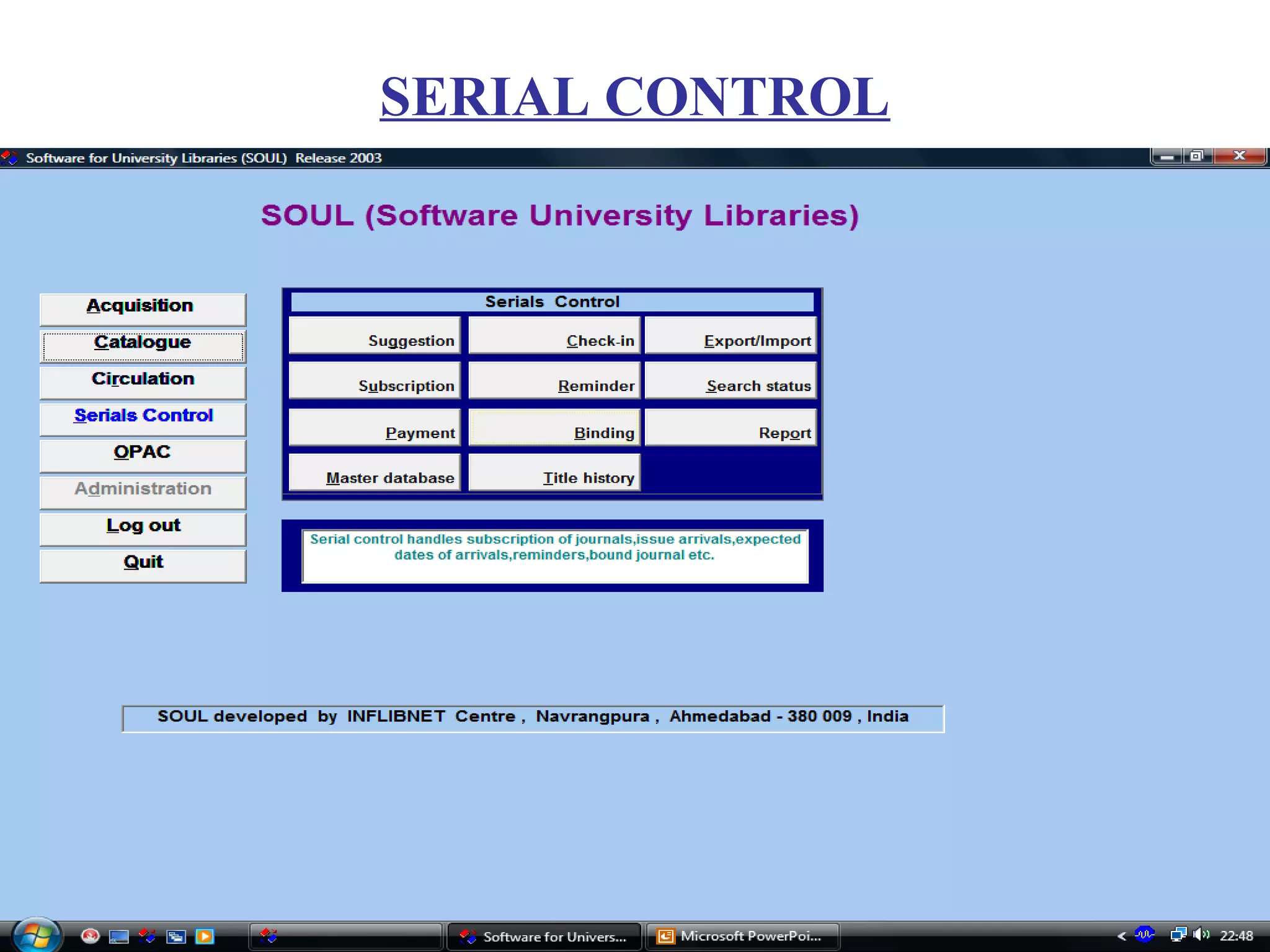Click the Serials Control panel header

[x=552, y=302]
